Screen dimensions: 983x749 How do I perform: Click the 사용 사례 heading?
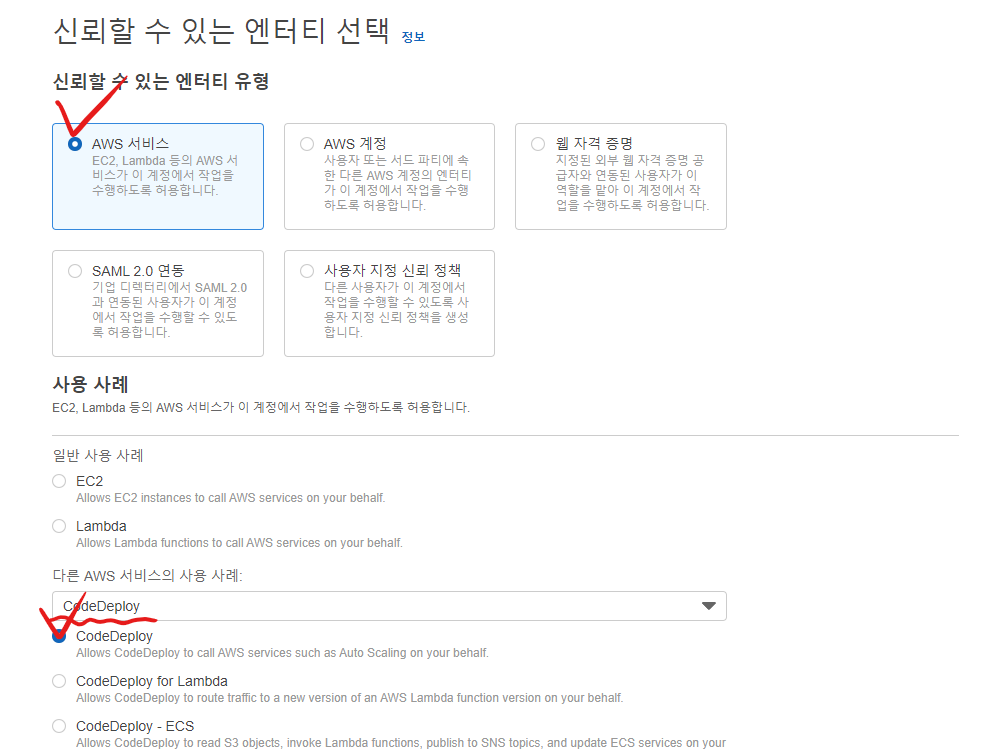pyautogui.click(x=91, y=384)
